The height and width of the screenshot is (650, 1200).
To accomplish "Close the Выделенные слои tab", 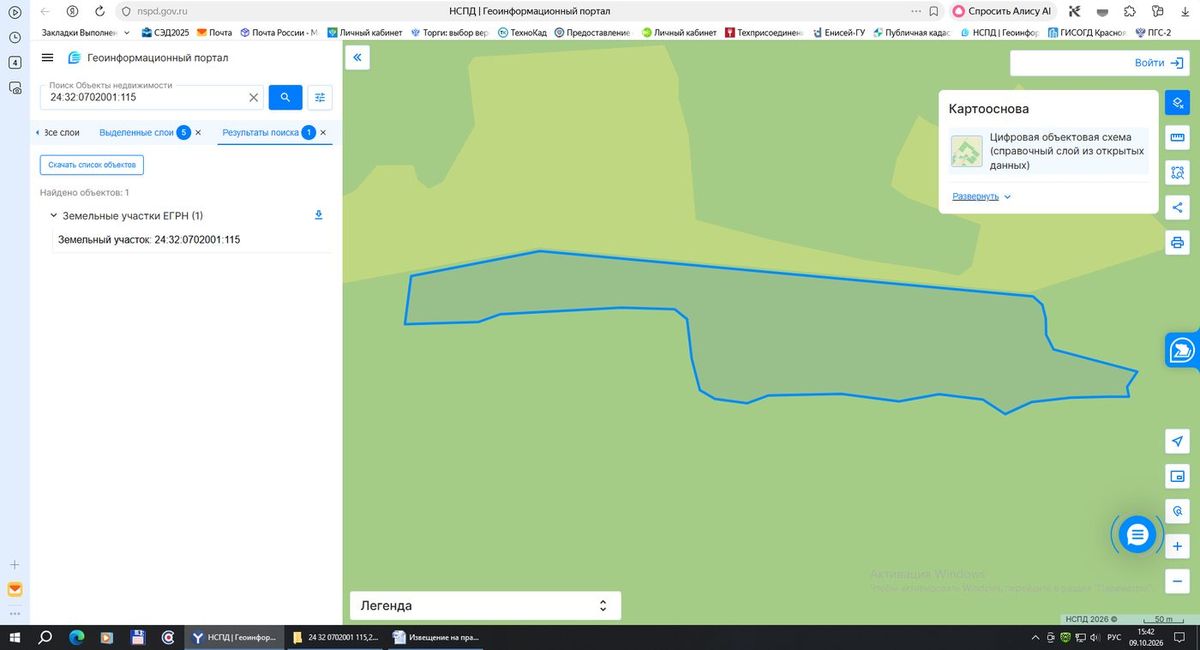I will click(198, 132).
